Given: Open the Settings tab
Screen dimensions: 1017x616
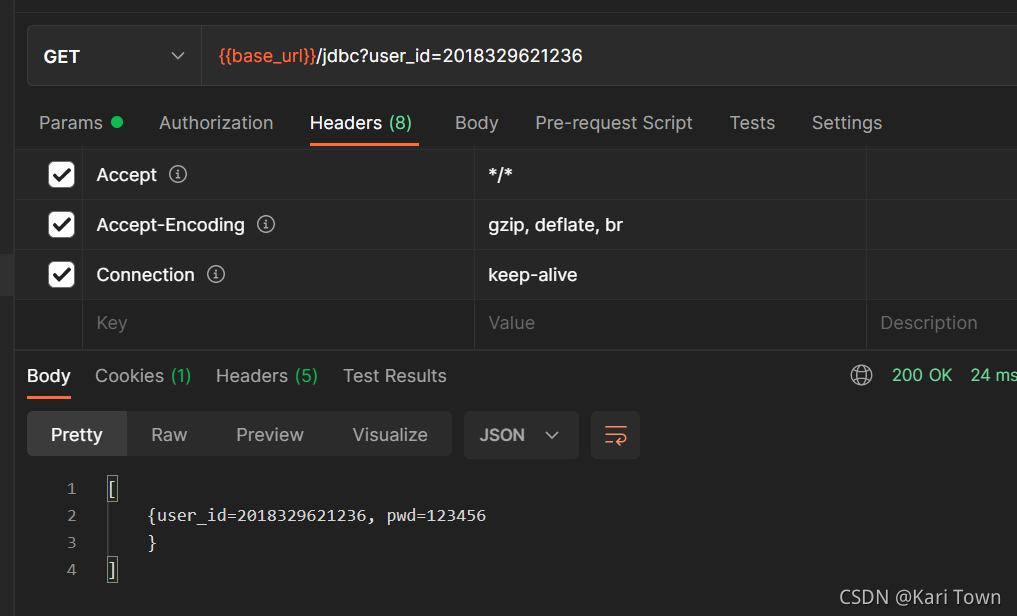Looking at the screenshot, I should click(x=846, y=123).
